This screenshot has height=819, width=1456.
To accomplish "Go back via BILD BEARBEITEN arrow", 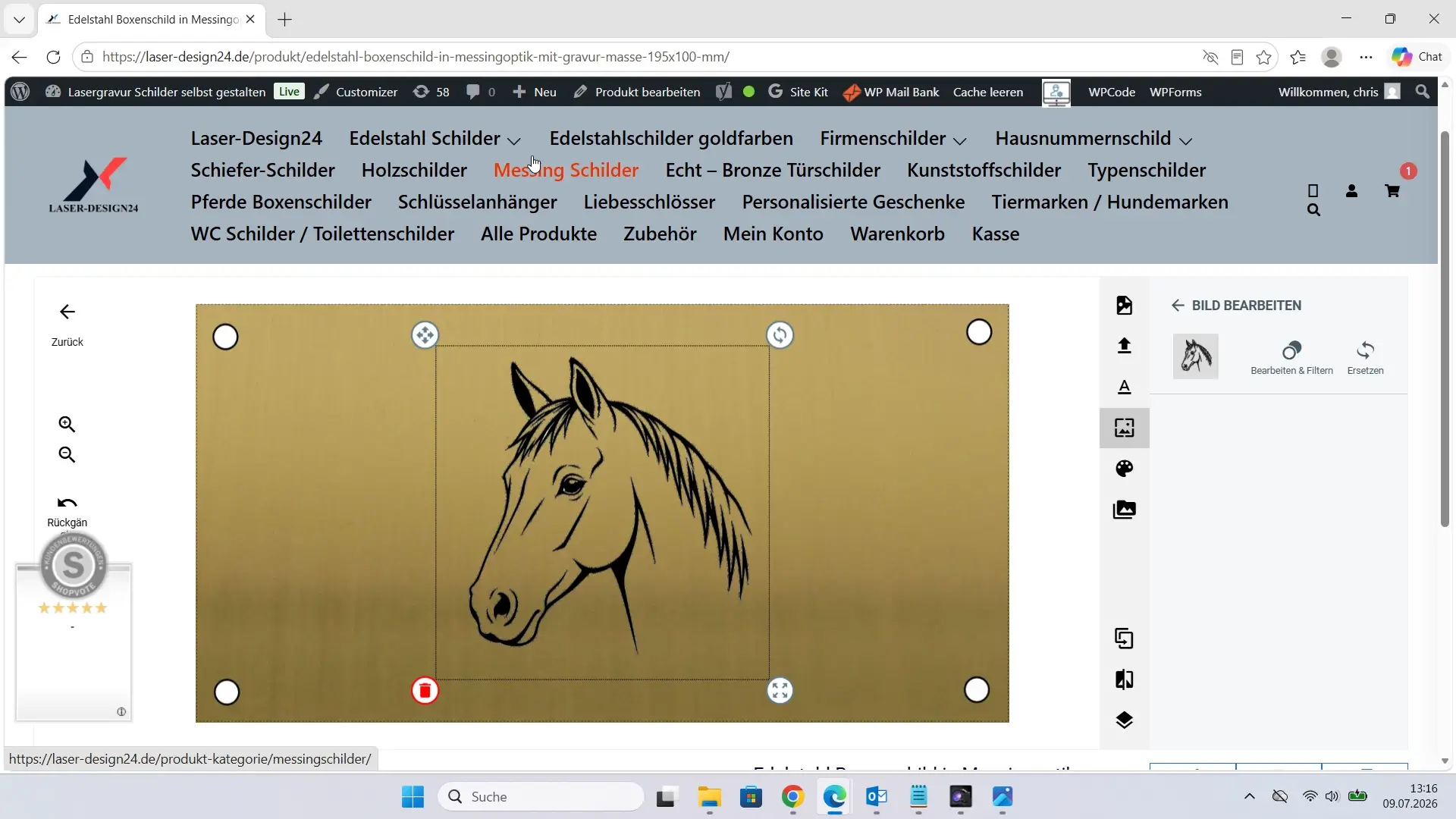I will (1178, 306).
